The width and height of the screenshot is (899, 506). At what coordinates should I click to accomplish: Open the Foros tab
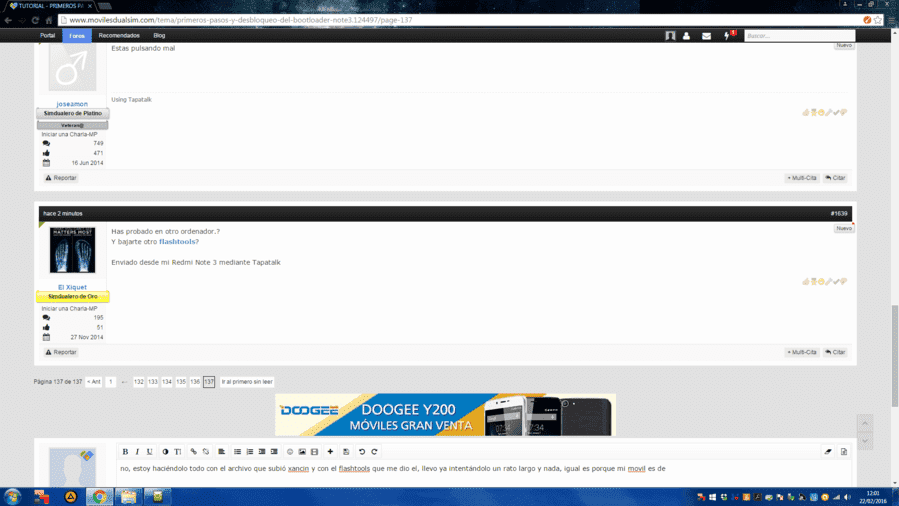click(x=77, y=36)
